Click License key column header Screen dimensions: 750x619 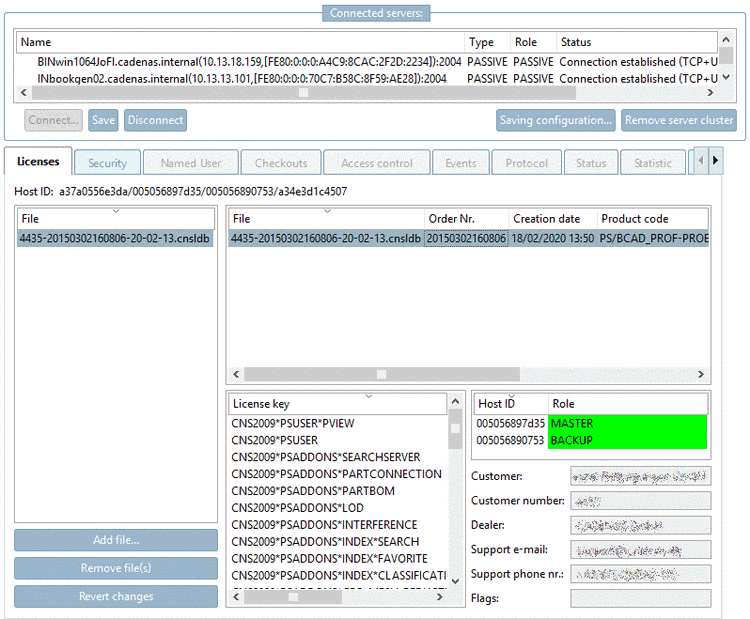(x=338, y=404)
